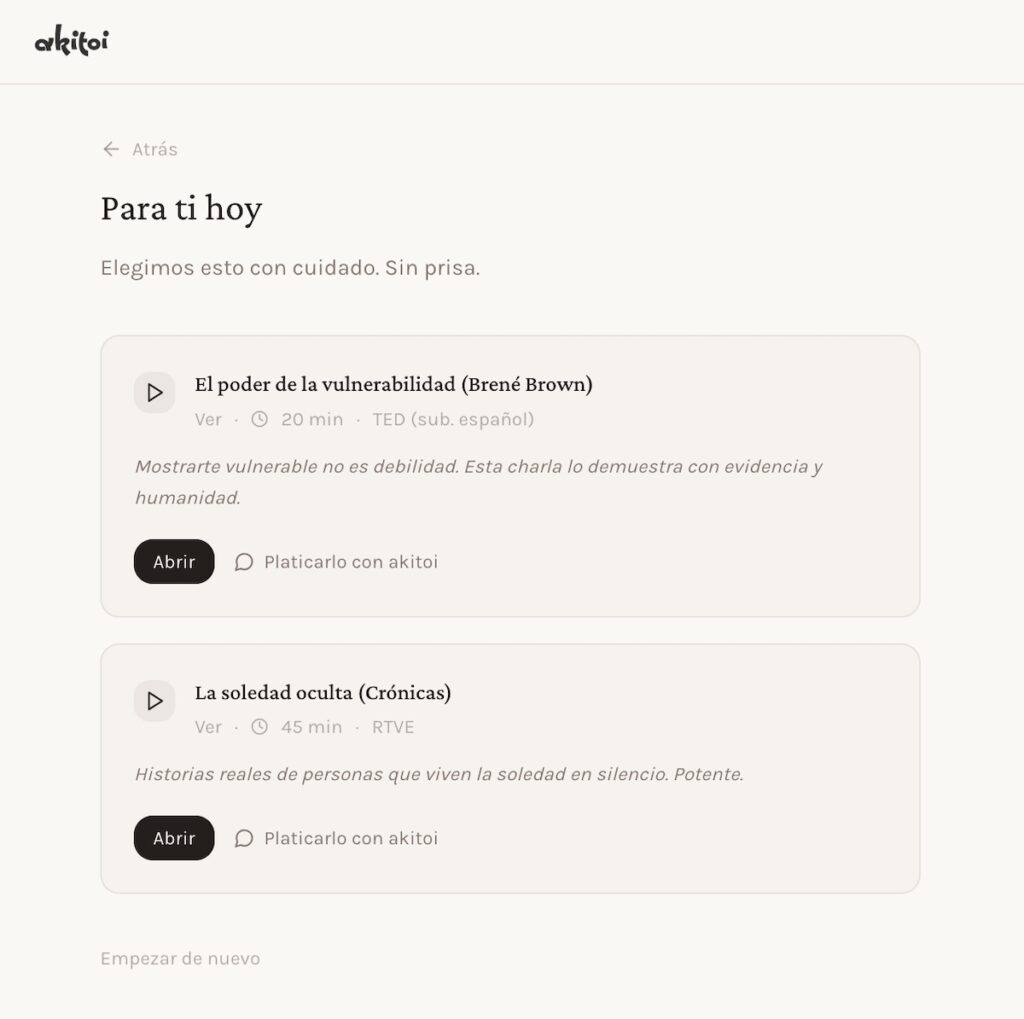Click the play icon on the Brené Brown video card
Screen dimensions: 1024x1019
[x=154, y=392]
